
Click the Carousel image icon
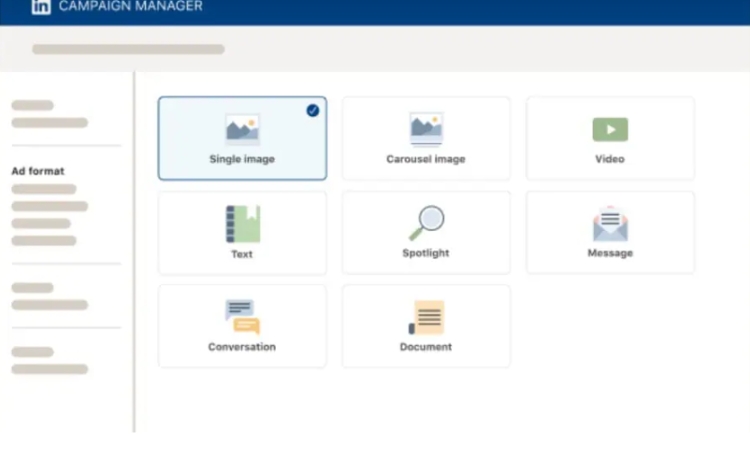(x=426, y=129)
